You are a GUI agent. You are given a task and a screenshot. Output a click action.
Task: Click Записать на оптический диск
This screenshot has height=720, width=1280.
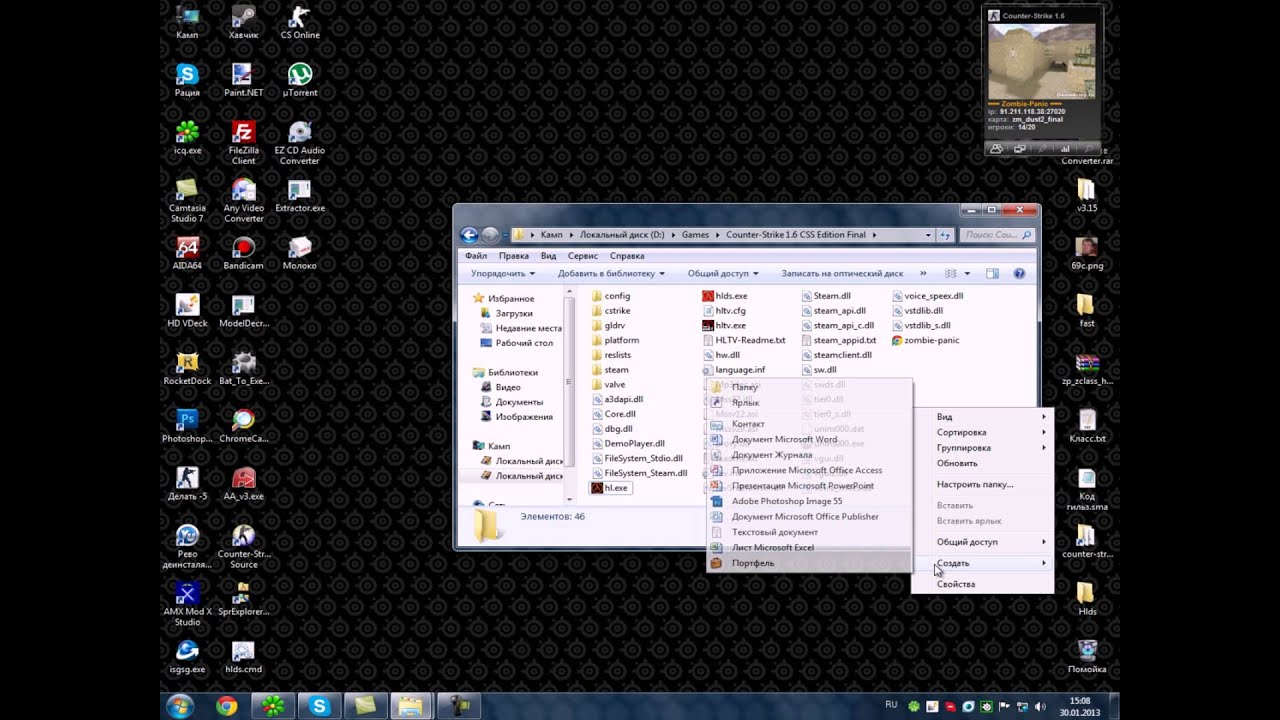coord(842,273)
